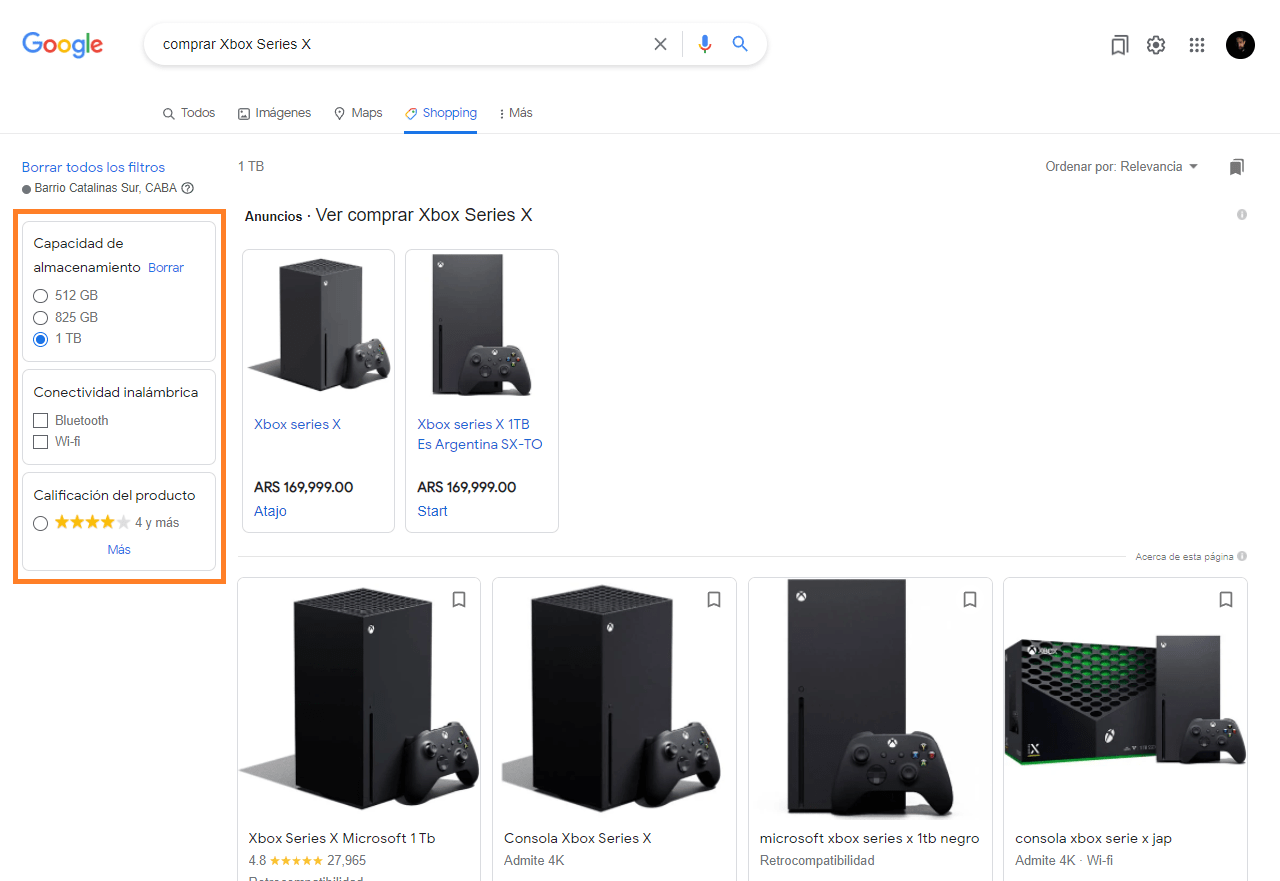Check the Wi-fi connectivity filter
Screen dimensions: 1280x881
click(40, 441)
